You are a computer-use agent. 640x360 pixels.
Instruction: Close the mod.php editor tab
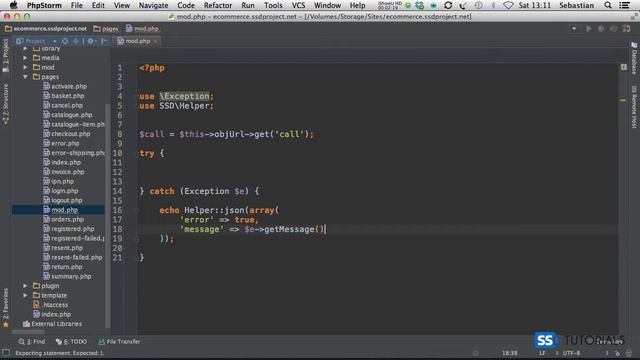[x=155, y=42]
